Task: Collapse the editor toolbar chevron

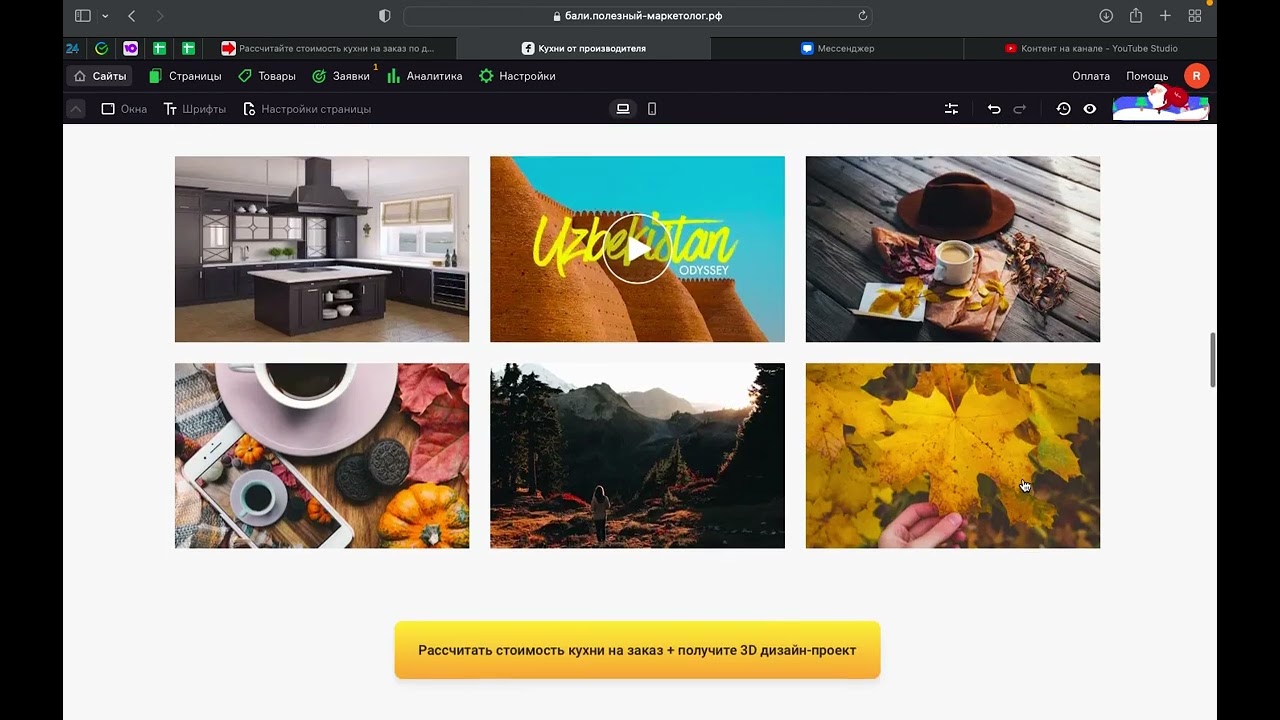Action: [x=76, y=109]
